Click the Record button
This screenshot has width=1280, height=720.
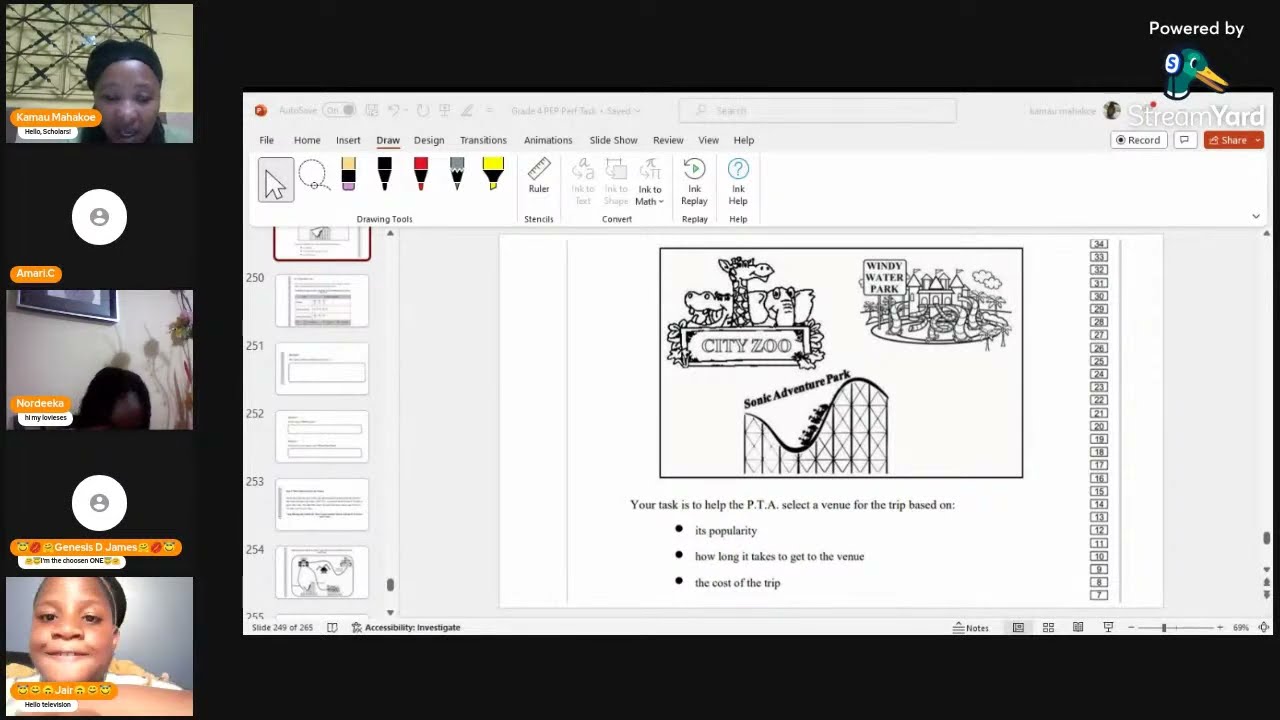pyautogui.click(x=1138, y=140)
